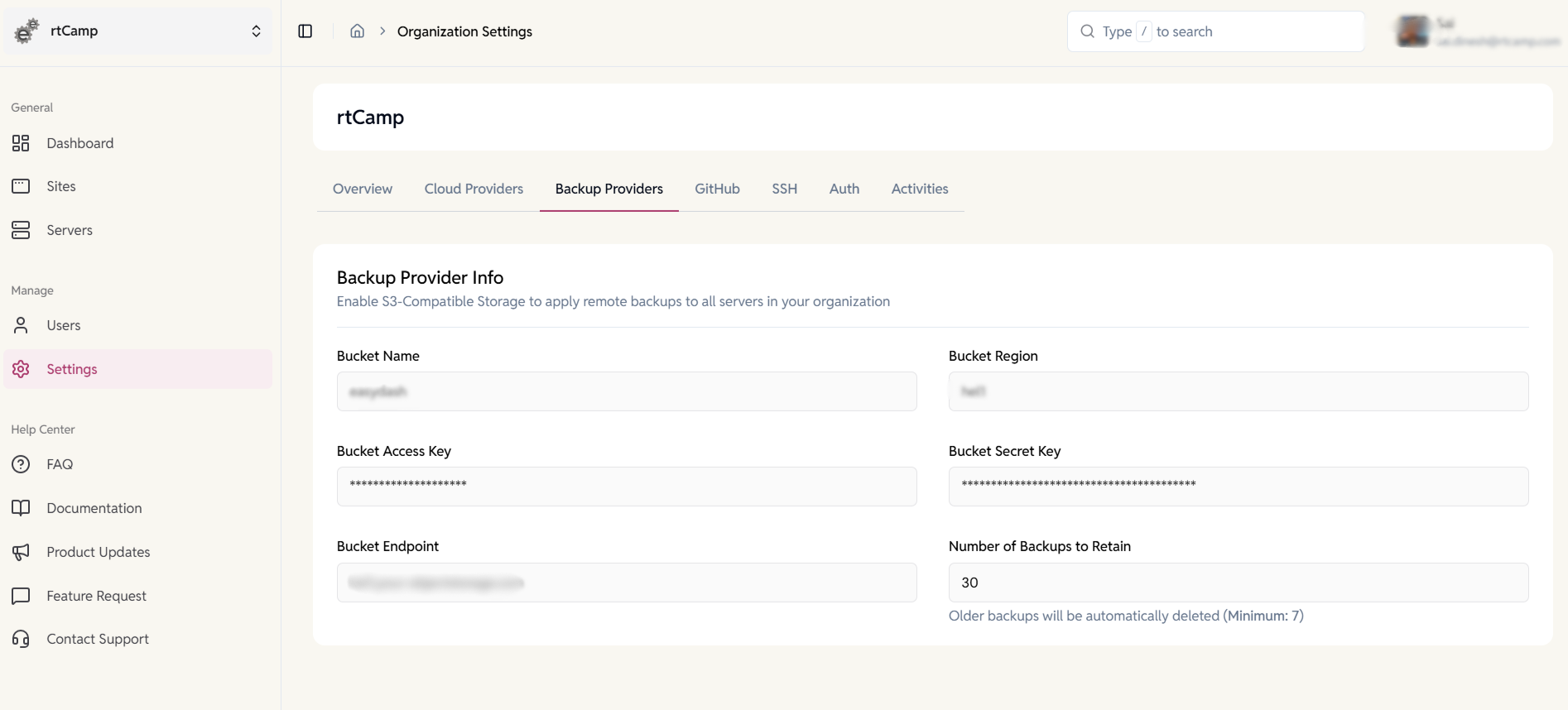Switch to the GitHub tab
The image size is (1568, 710).
[717, 189]
